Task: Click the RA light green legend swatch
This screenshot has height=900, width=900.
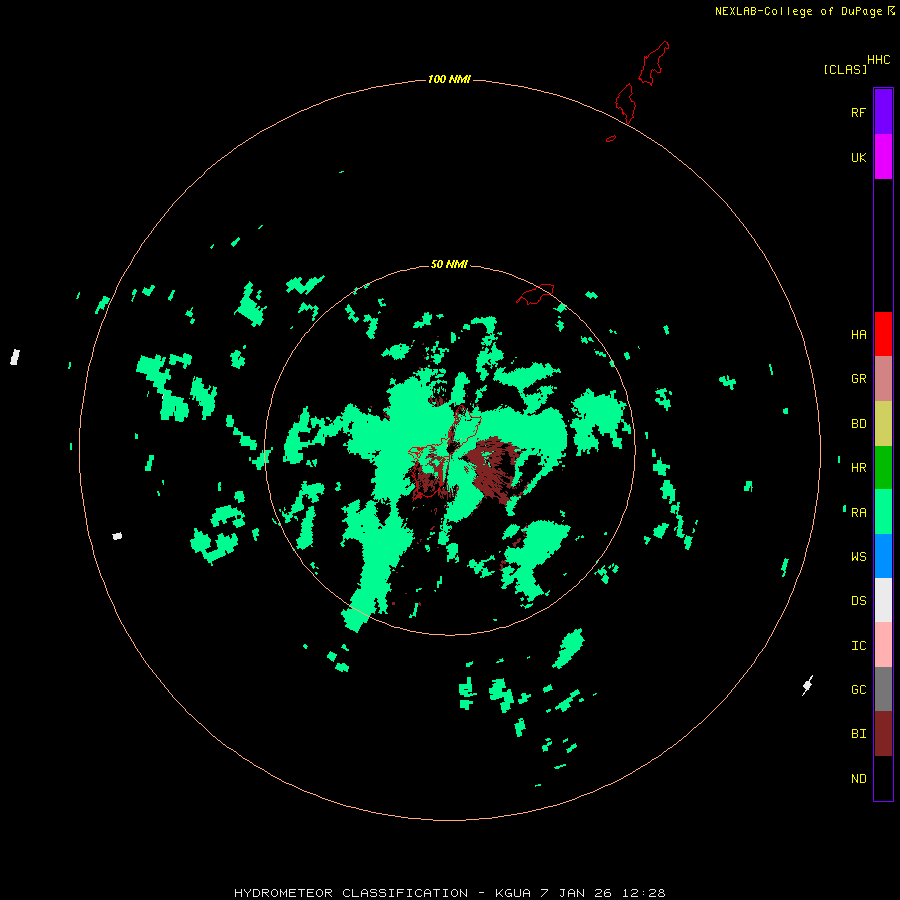Action: pos(883,512)
